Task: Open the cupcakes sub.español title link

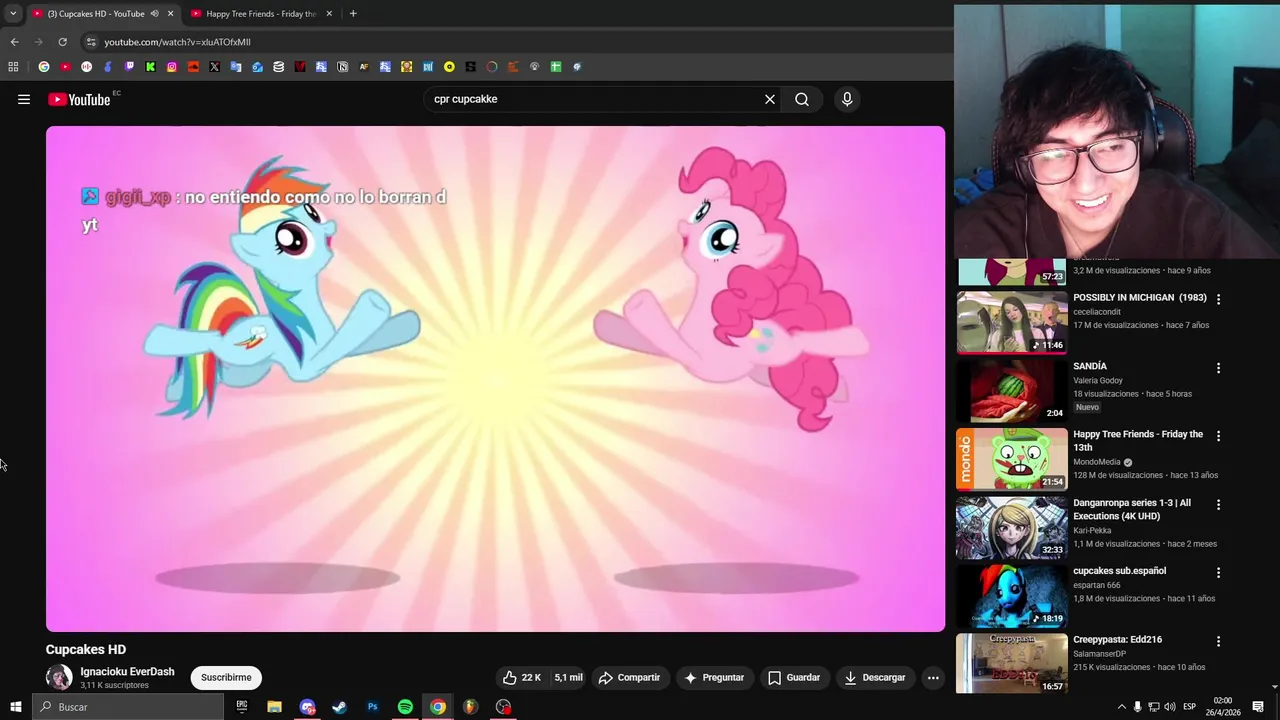Action: pyautogui.click(x=1119, y=571)
